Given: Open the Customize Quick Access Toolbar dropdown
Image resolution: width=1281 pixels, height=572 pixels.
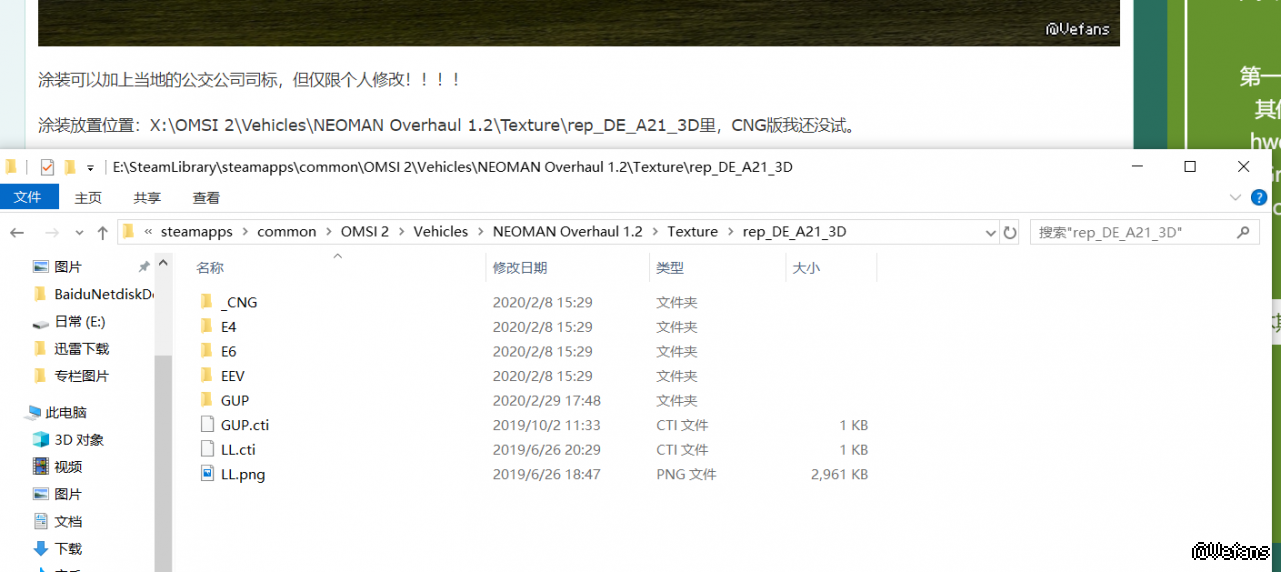Looking at the screenshot, I should tap(90, 167).
